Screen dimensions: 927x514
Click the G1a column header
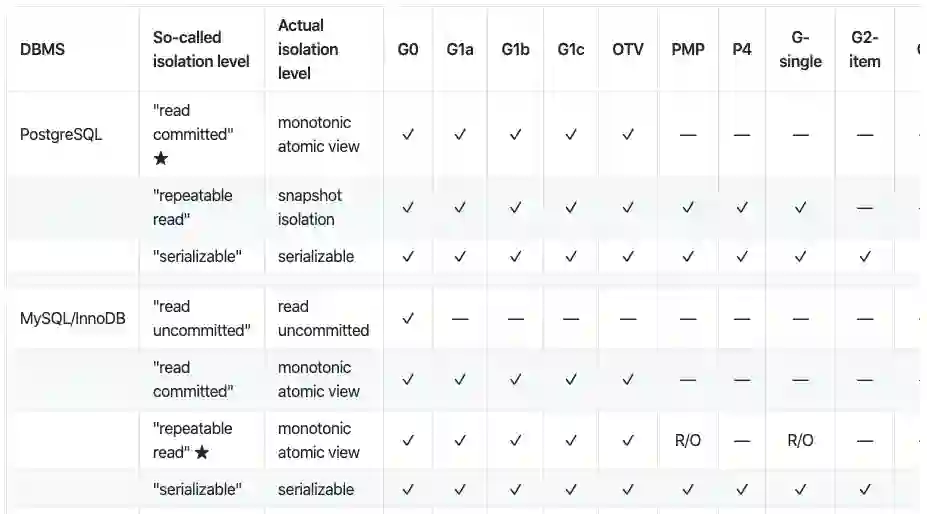[x=460, y=50]
